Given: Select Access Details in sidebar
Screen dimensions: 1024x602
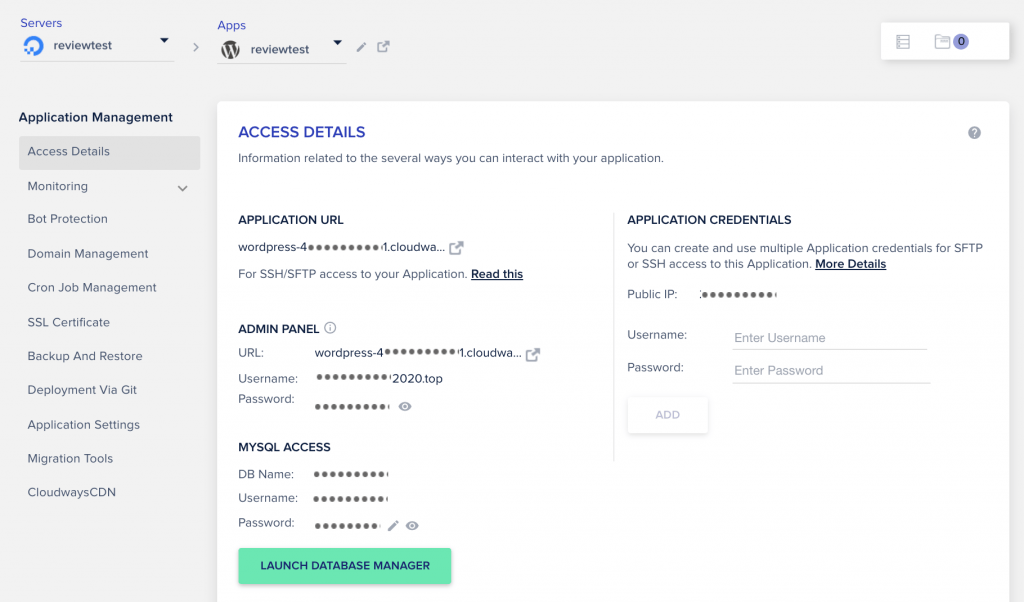Looking at the screenshot, I should tap(110, 152).
